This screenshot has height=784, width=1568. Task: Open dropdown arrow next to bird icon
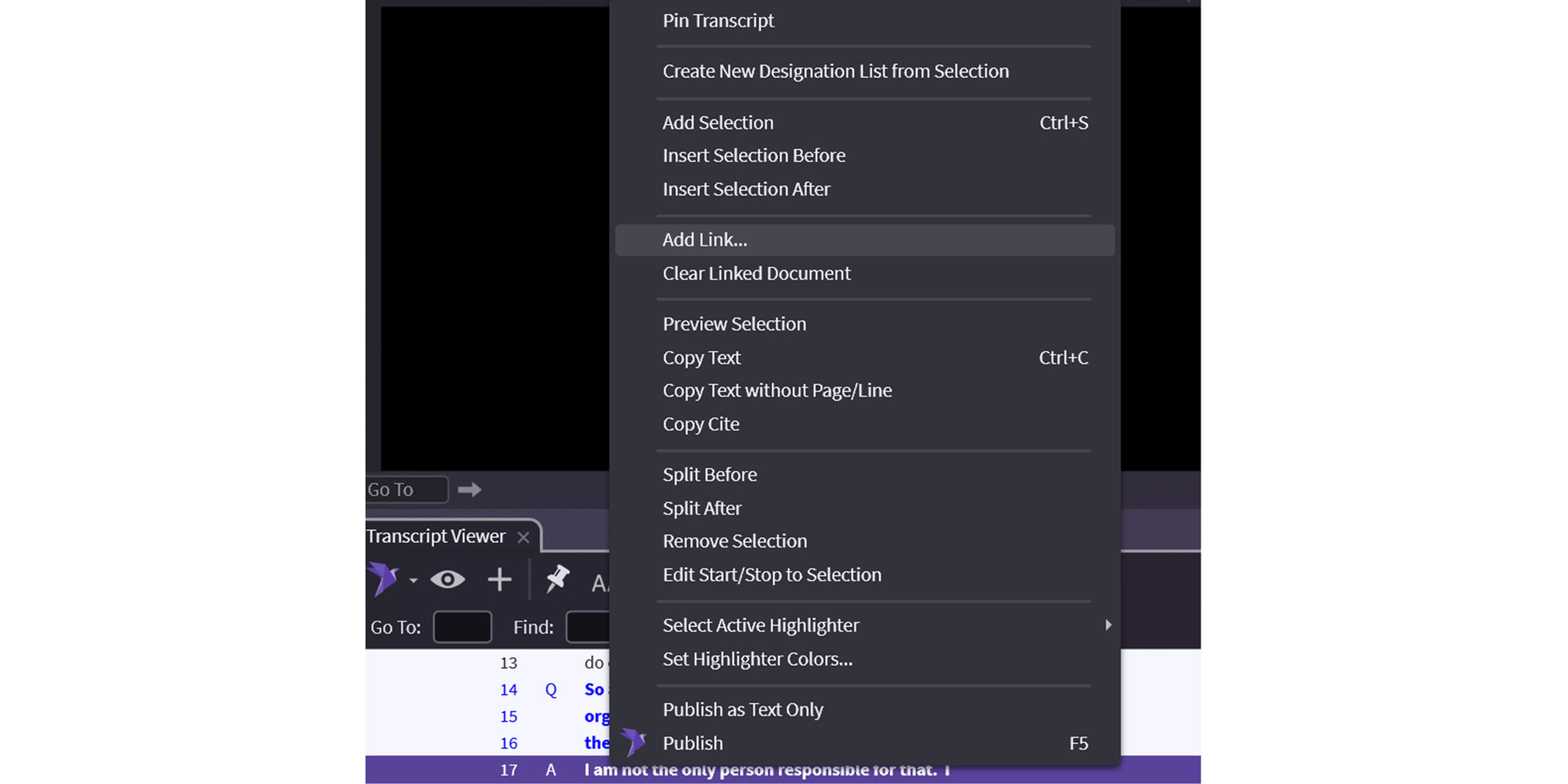coord(413,580)
